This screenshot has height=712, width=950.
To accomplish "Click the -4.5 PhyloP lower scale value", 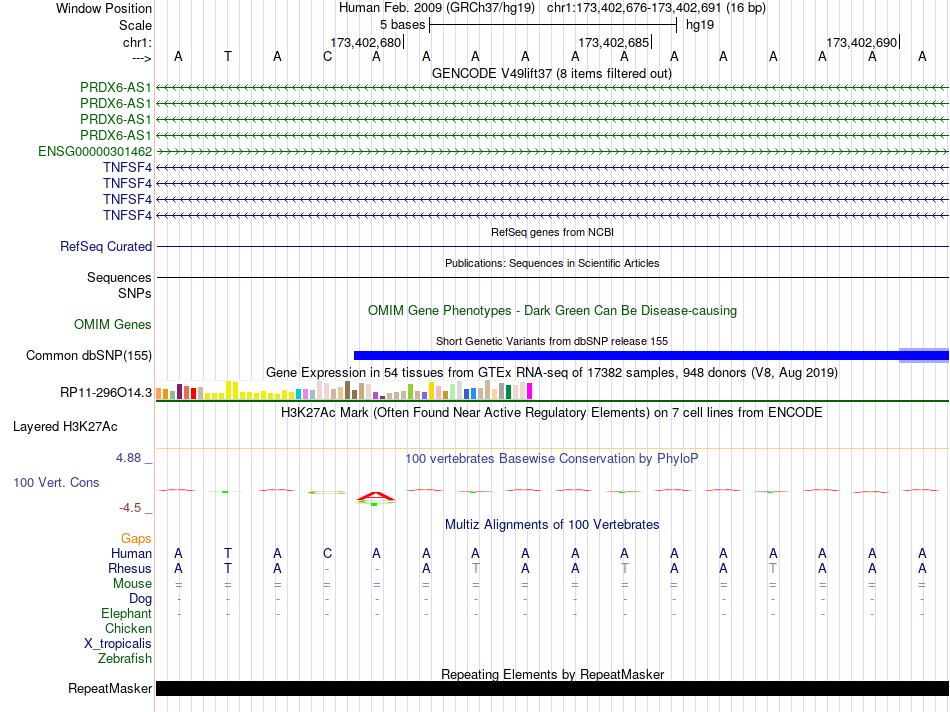I will [x=130, y=508].
